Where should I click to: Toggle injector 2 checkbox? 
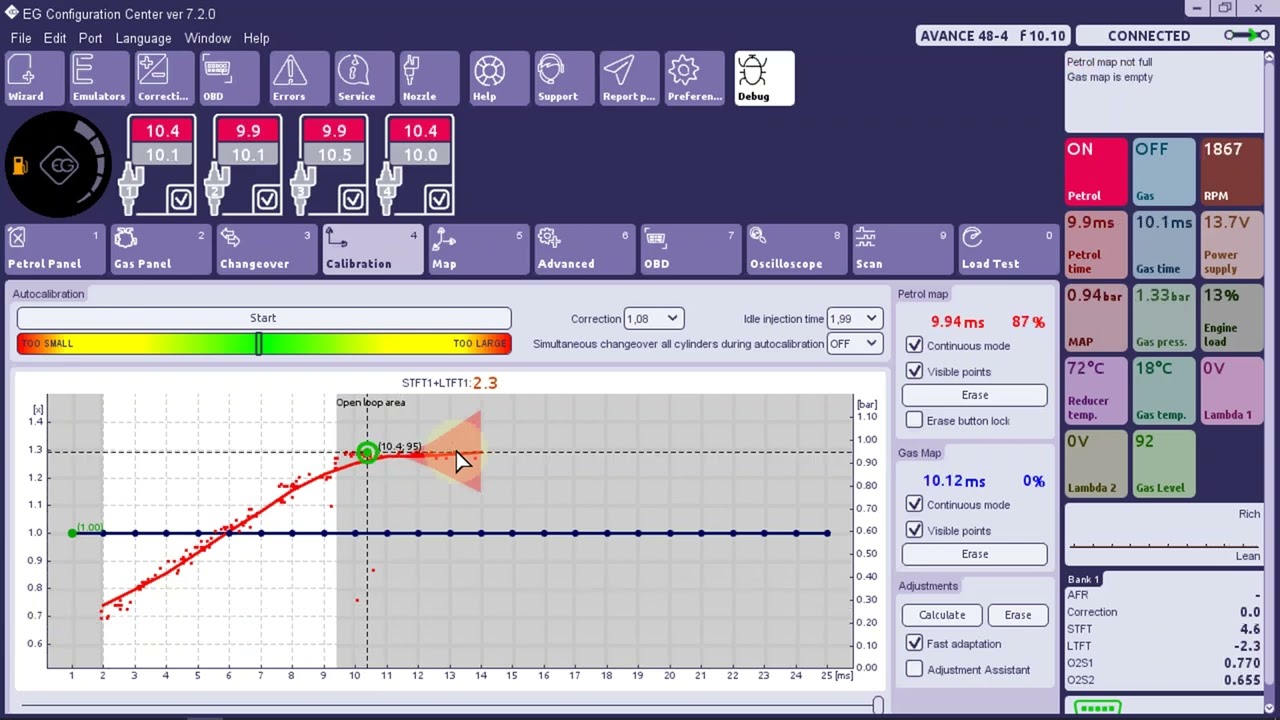pyautogui.click(x=267, y=199)
